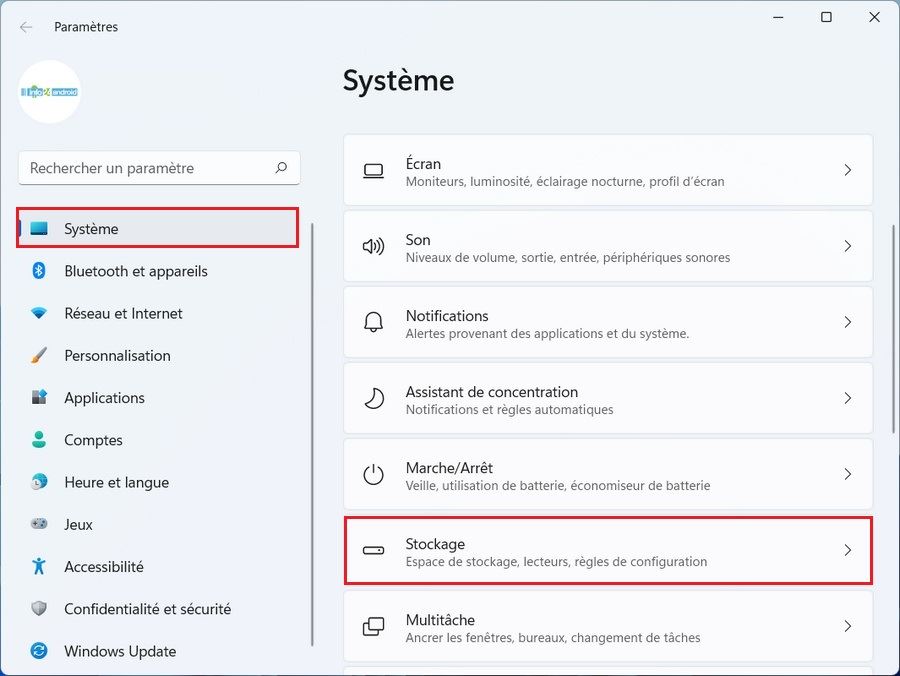
Task: Expand the Écran settings chevron
Action: pos(847,171)
